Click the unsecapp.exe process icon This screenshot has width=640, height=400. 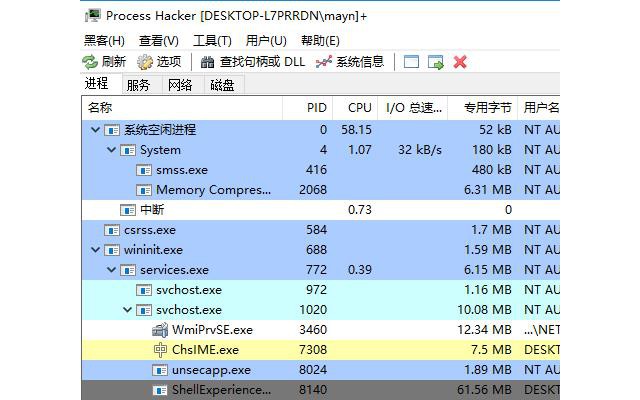click(x=160, y=370)
